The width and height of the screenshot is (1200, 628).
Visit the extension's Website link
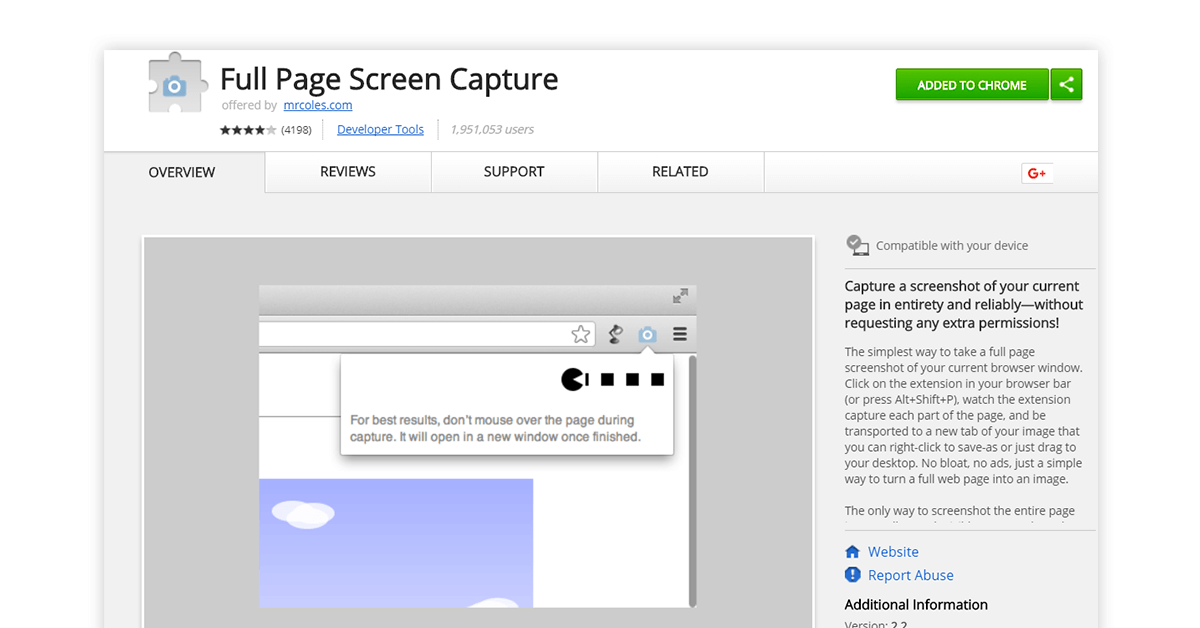coord(893,552)
